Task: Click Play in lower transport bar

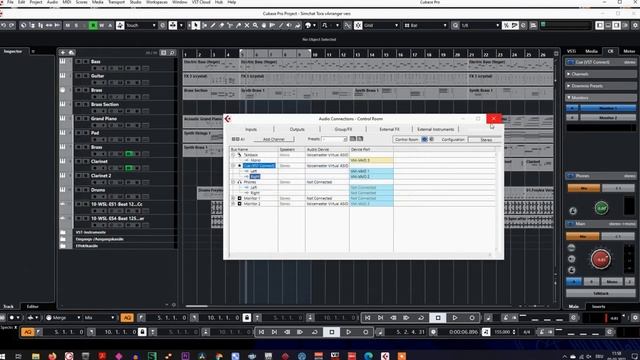Action: coord(349,332)
